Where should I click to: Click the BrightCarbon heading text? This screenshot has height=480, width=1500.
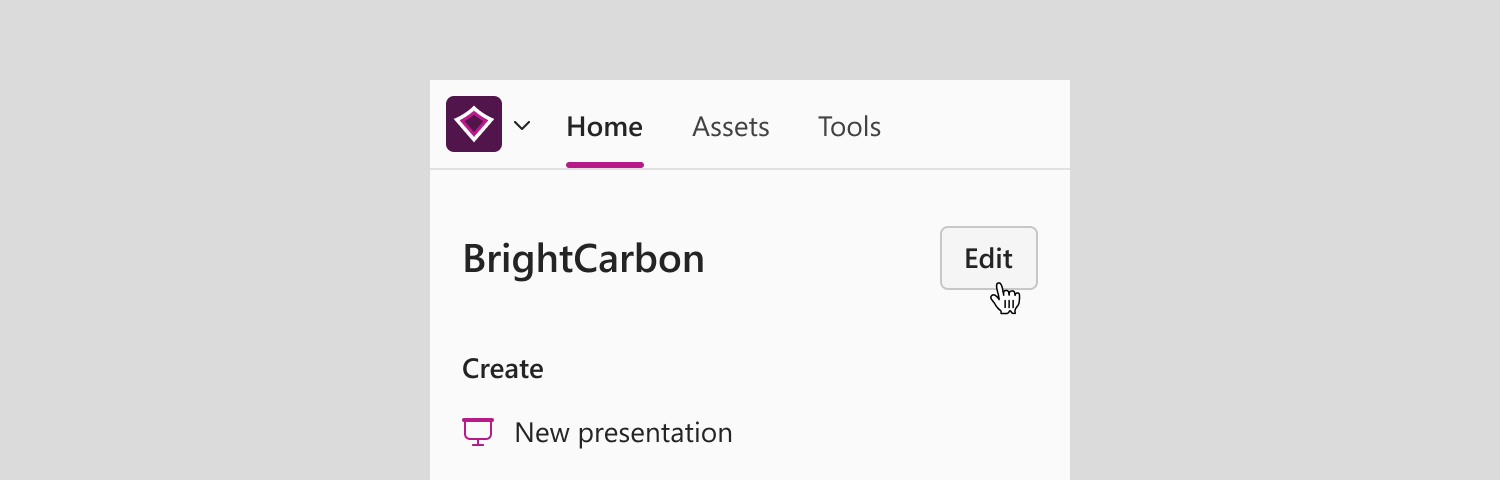(x=583, y=259)
